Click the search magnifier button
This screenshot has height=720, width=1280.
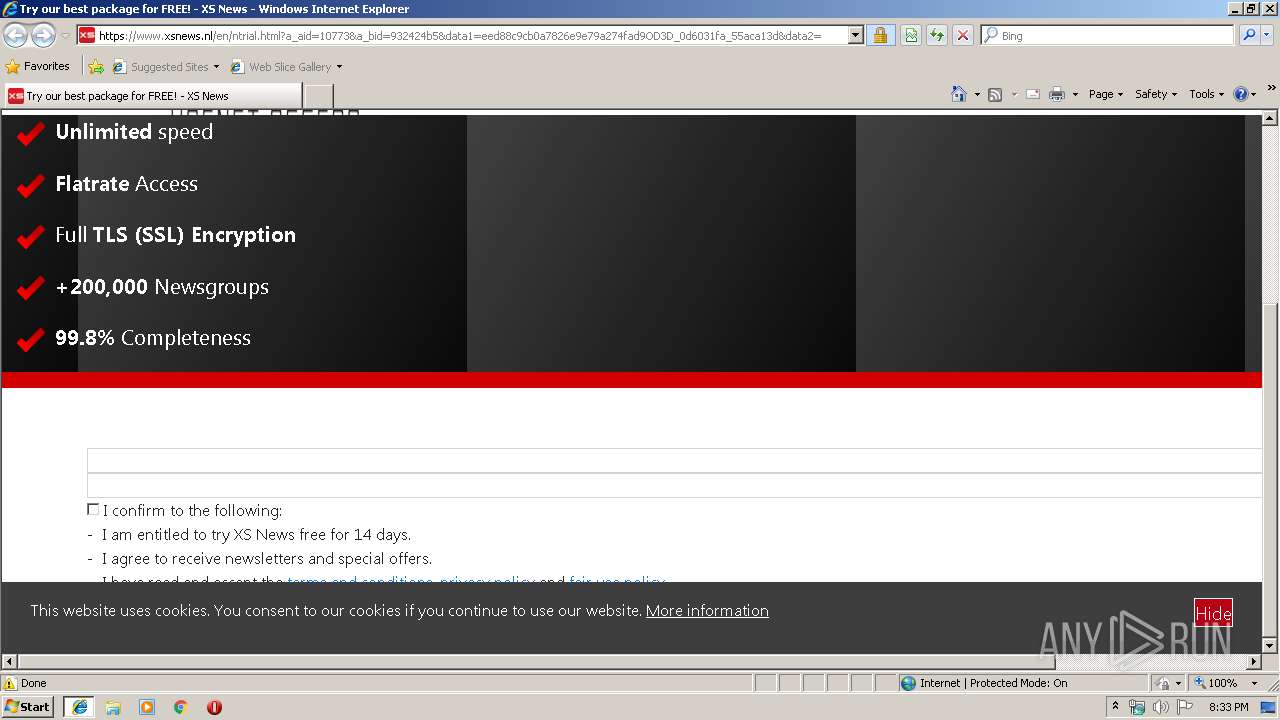[1248, 35]
